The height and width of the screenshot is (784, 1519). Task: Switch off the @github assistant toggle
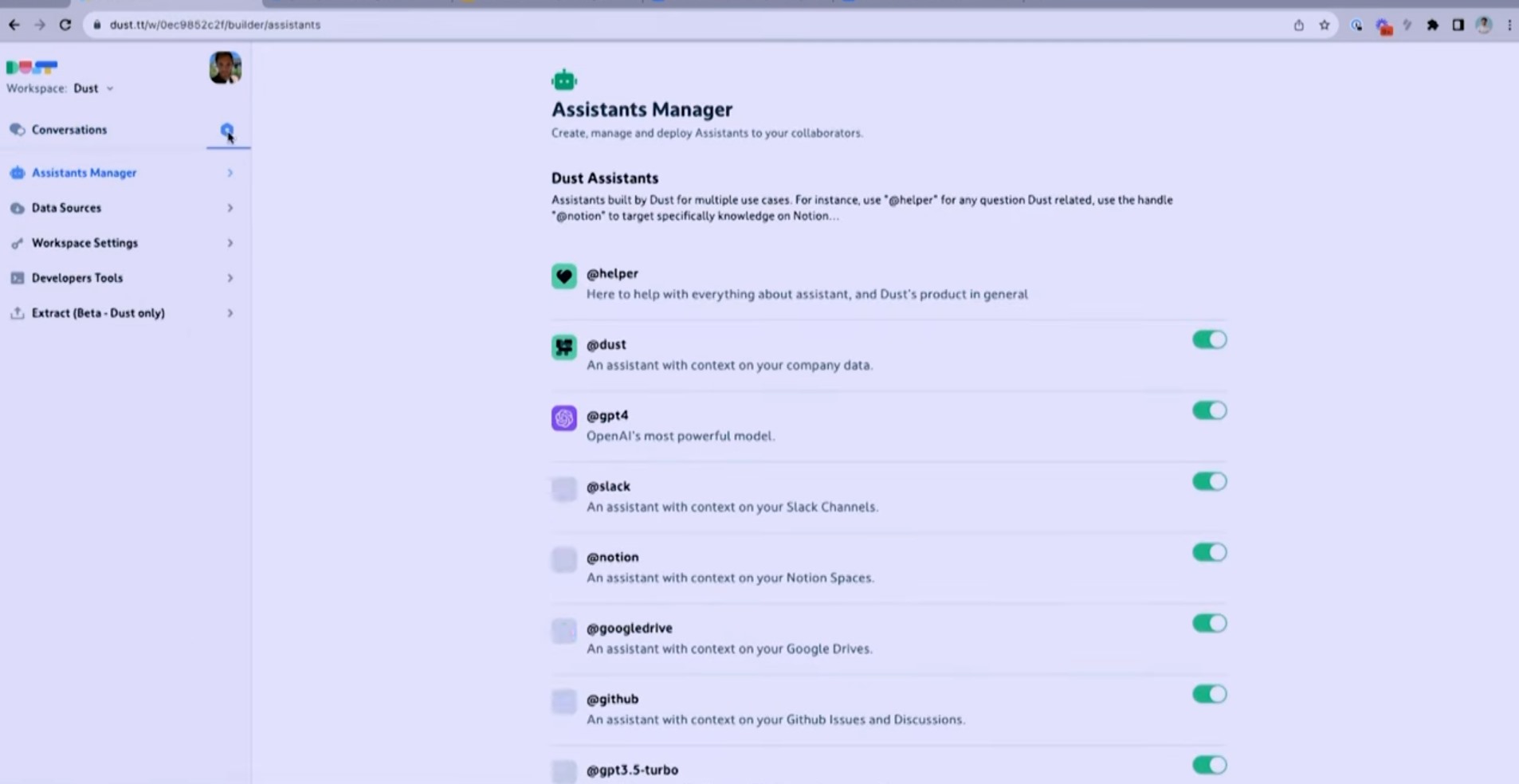1209,694
